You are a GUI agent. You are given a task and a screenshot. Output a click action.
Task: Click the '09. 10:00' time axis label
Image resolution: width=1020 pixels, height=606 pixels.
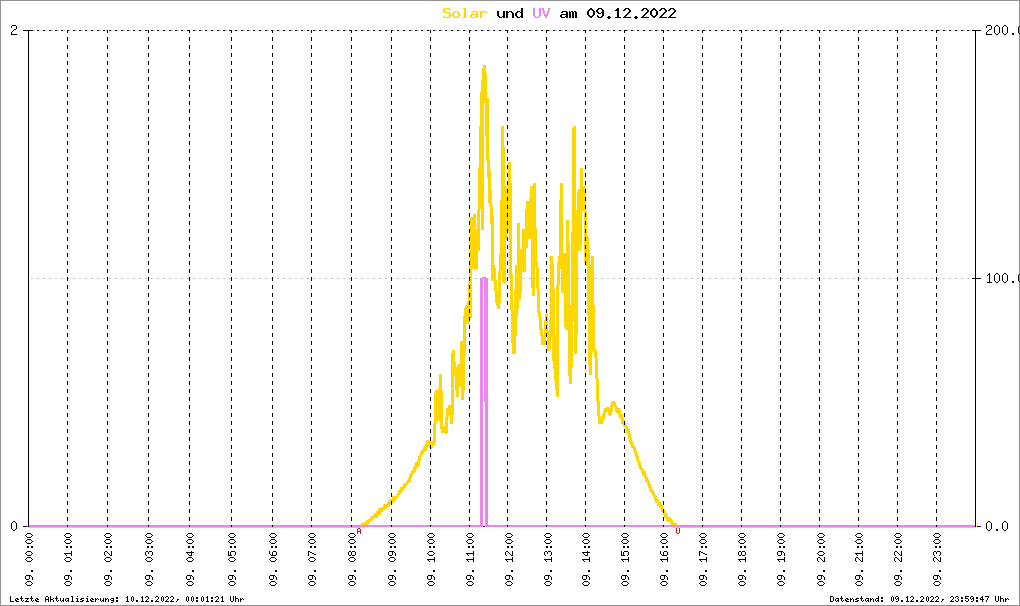click(x=431, y=559)
